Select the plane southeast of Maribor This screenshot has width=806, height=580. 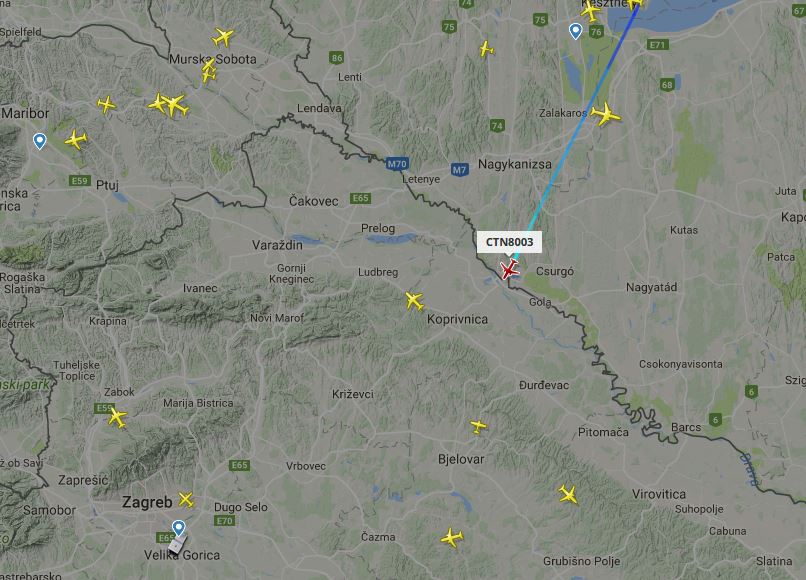pos(76,139)
